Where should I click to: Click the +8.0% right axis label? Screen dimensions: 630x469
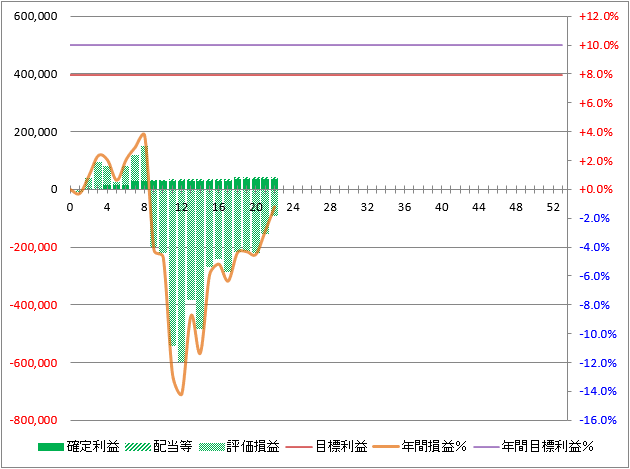tap(595, 74)
